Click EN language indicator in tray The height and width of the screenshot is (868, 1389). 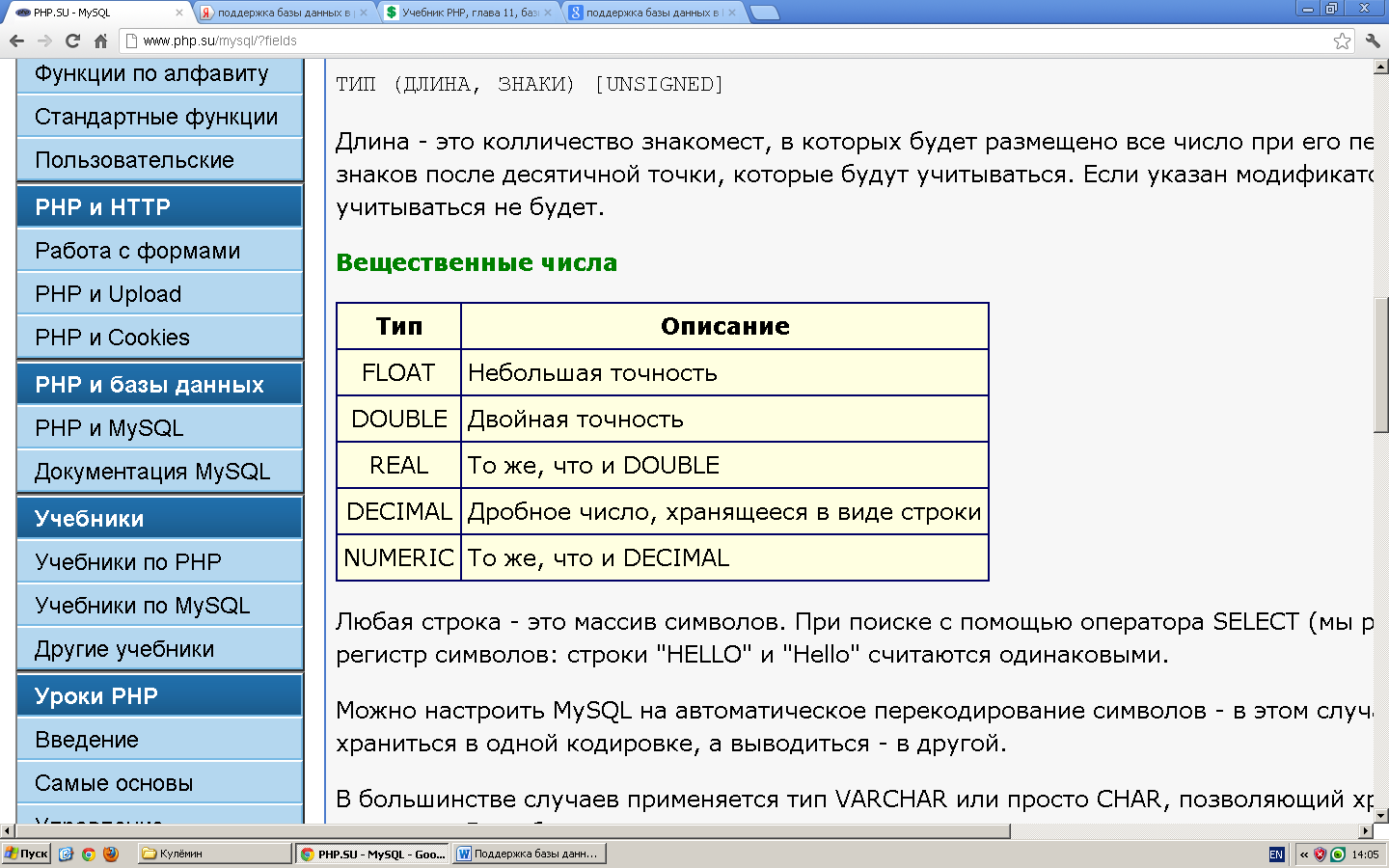tap(1276, 854)
